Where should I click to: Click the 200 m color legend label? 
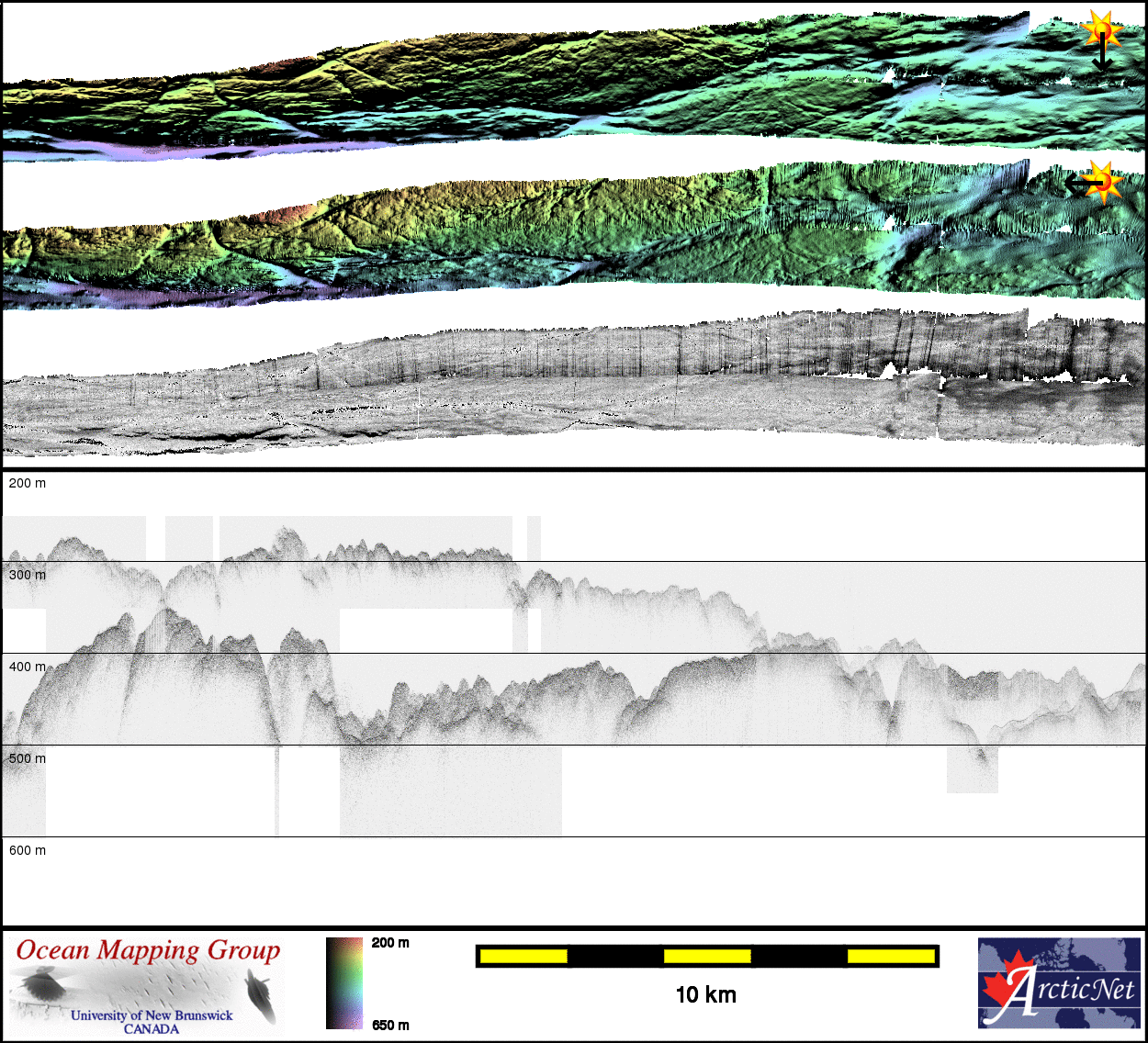(x=390, y=943)
